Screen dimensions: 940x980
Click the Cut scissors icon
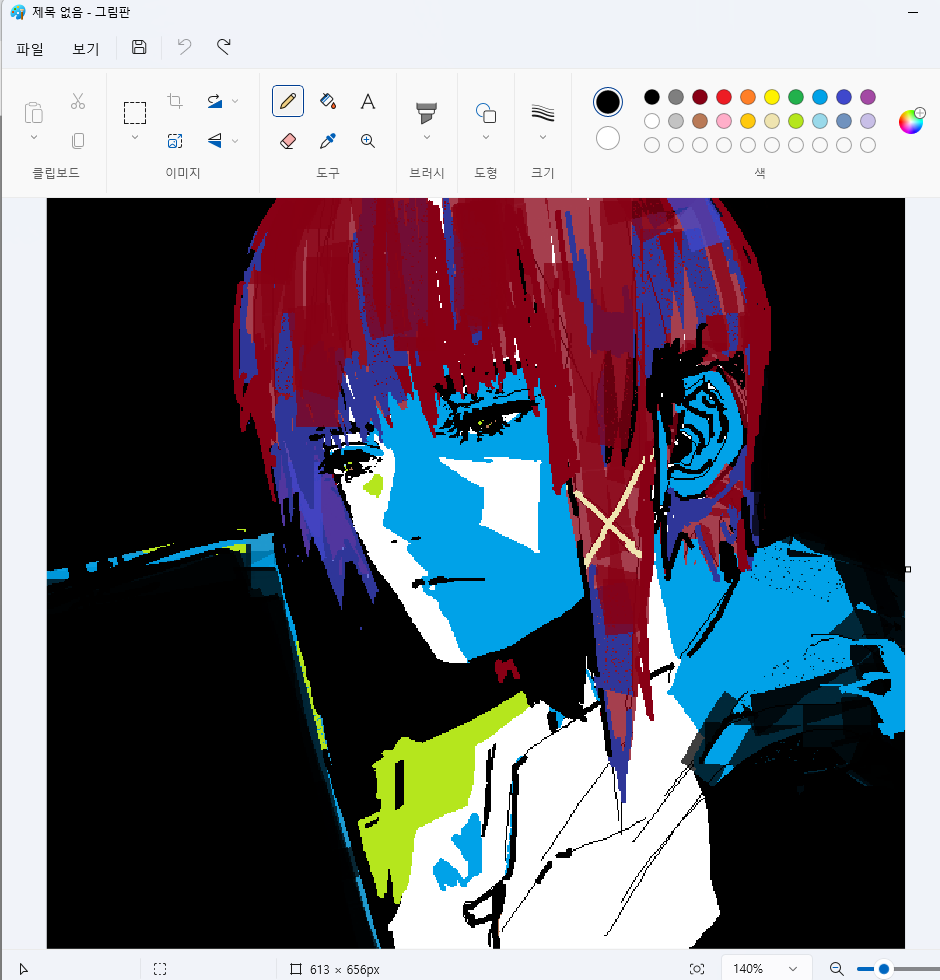(x=78, y=101)
